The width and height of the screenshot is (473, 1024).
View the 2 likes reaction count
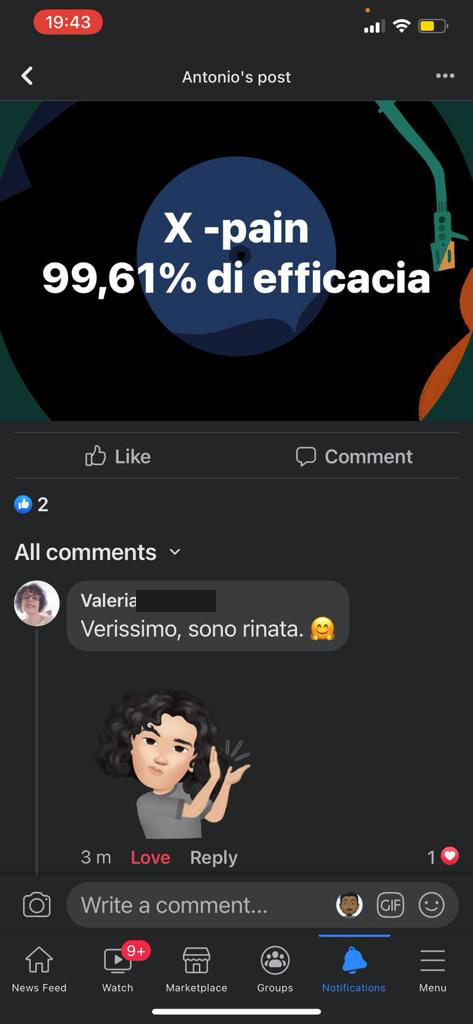click(x=31, y=504)
